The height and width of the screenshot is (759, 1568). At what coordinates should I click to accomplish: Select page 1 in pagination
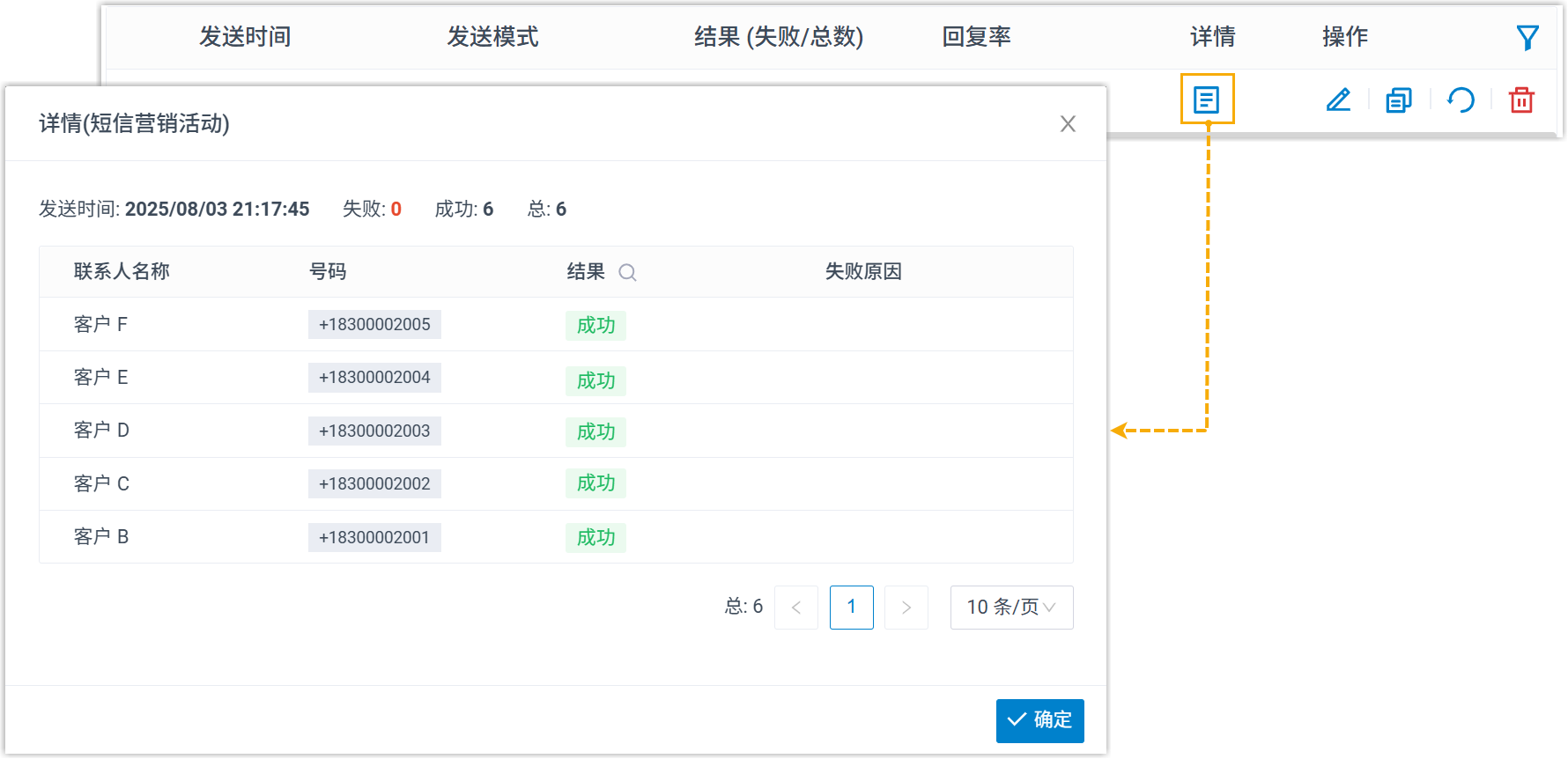(851, 608)
